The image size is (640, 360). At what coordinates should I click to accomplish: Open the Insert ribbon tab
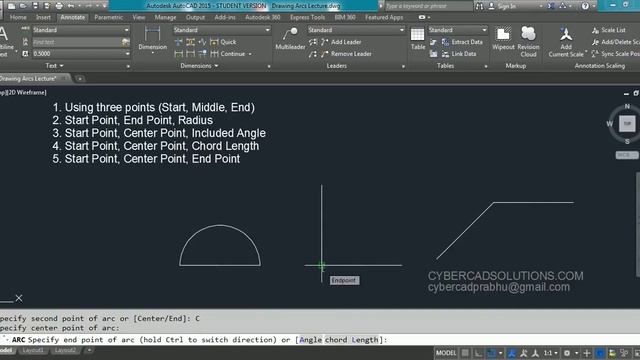point(43,18)
